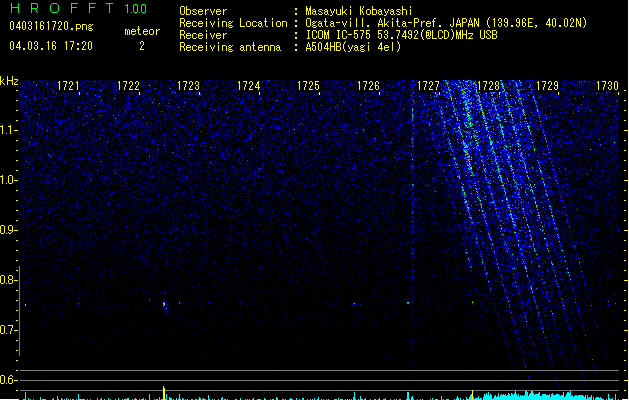Click the 1.1 kHz axis label
The image size is (629, 400).
coord(8,130)
